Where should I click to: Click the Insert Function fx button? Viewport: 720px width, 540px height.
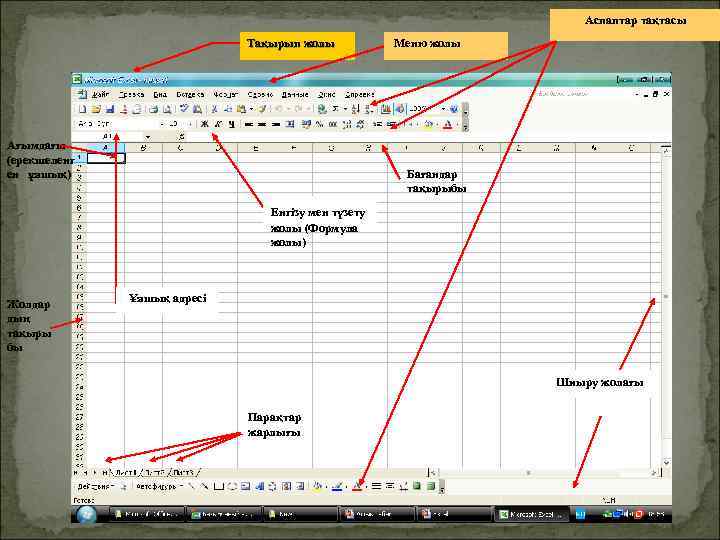click(x=182, y=136)
